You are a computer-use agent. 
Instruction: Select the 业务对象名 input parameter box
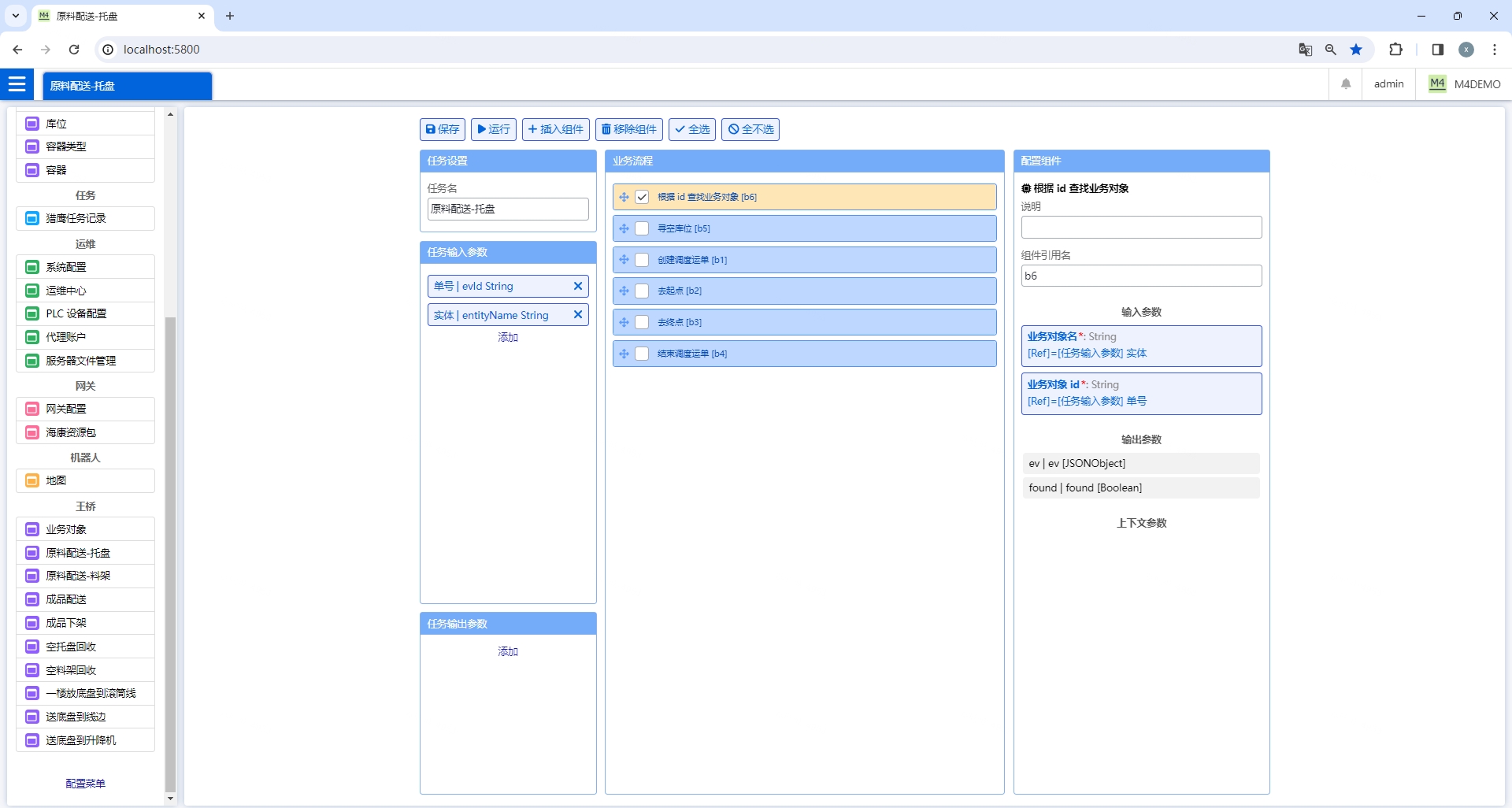point(1141,346)
